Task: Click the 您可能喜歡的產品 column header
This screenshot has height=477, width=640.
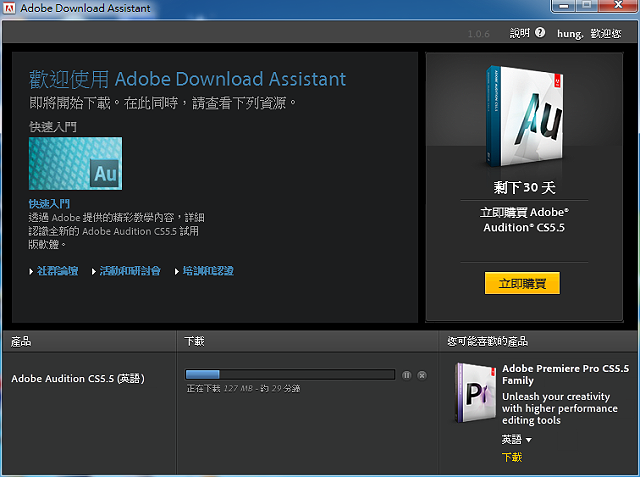Action: point(487,341)
